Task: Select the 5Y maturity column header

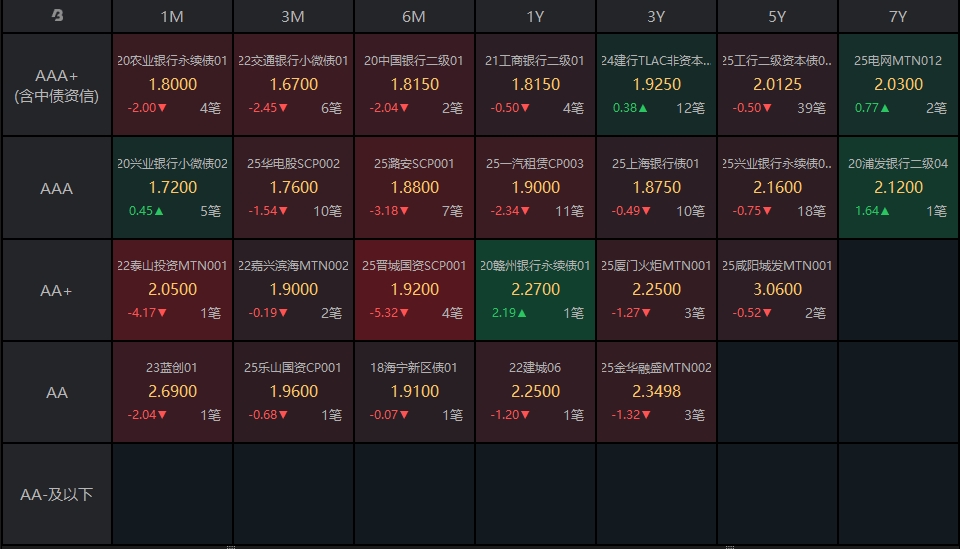Action: (777, 17)
